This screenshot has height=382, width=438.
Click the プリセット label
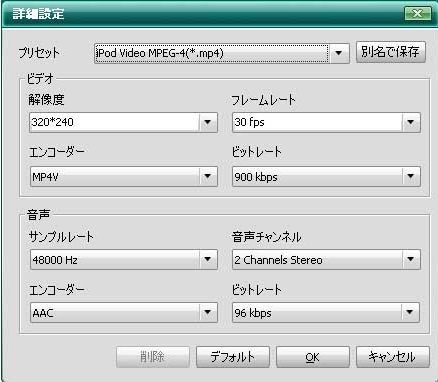point(39,52)
